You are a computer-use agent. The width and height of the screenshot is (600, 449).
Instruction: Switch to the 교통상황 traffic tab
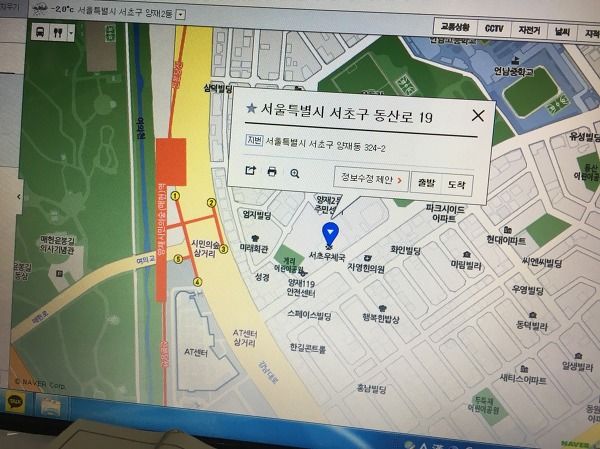pyautogui.click(x=455, y=27)
